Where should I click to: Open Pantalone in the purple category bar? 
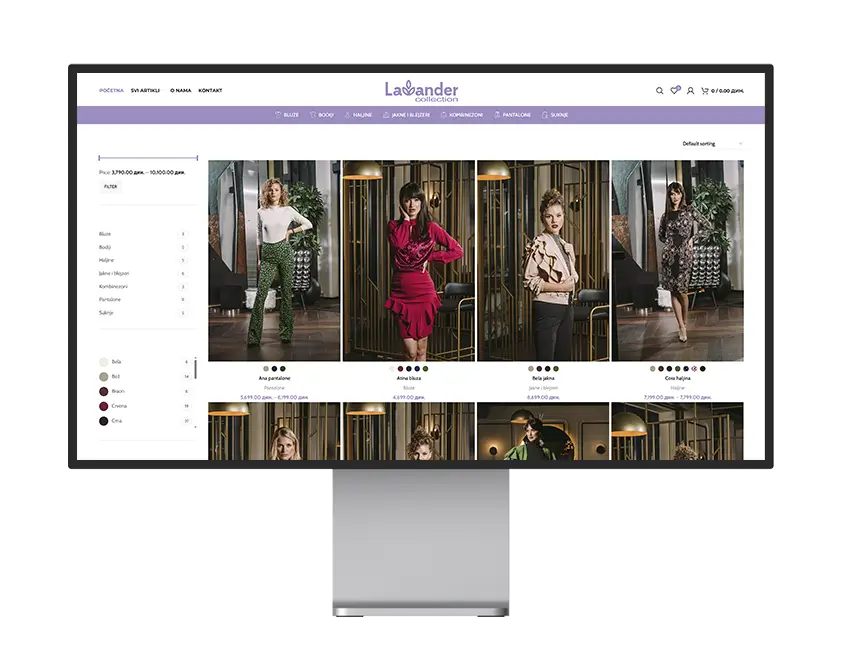512,114
